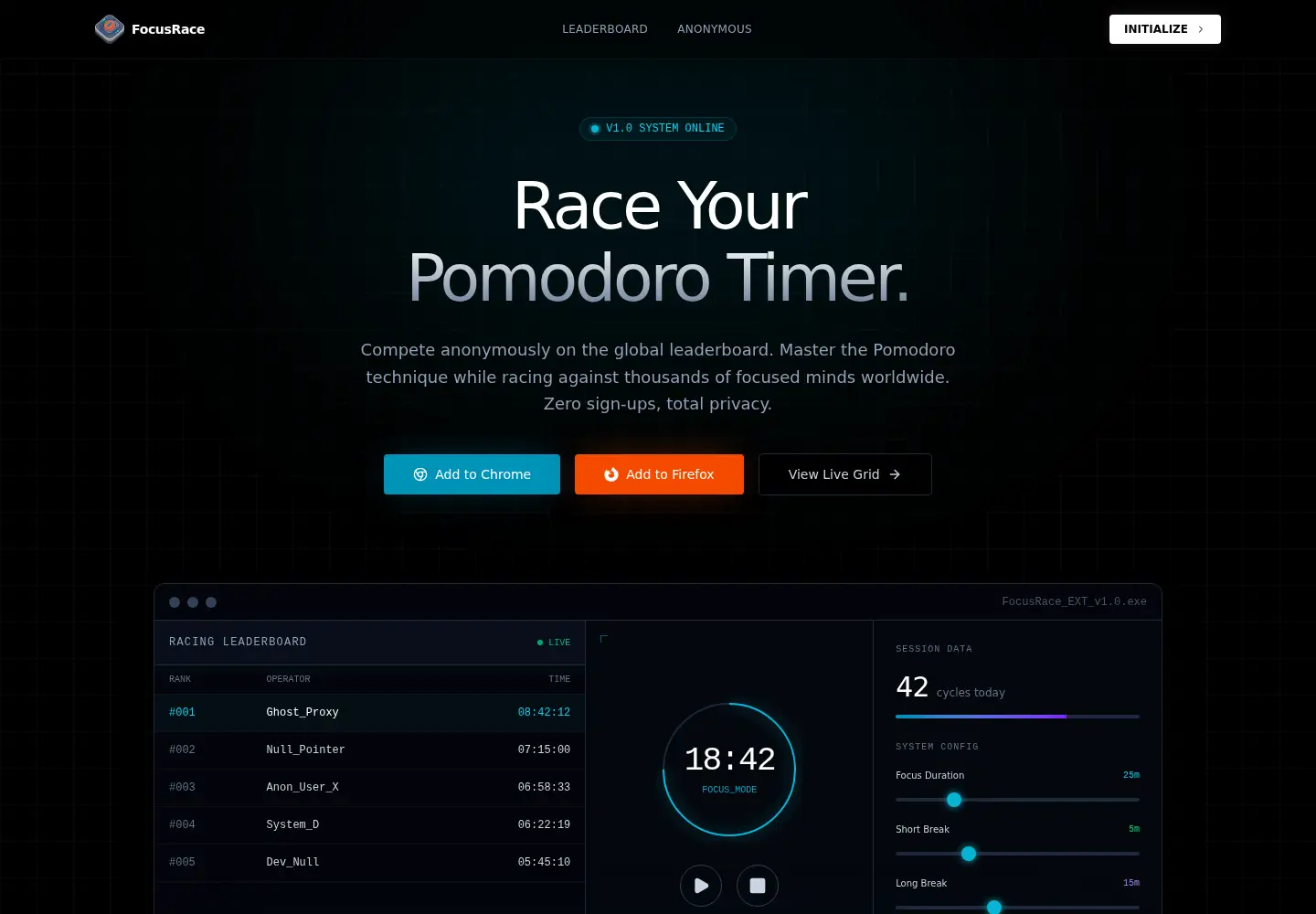The height and width of the screenshot is (914, 1316).
Task: Select Null_Pointer operator name
Action: click(305, 749)
